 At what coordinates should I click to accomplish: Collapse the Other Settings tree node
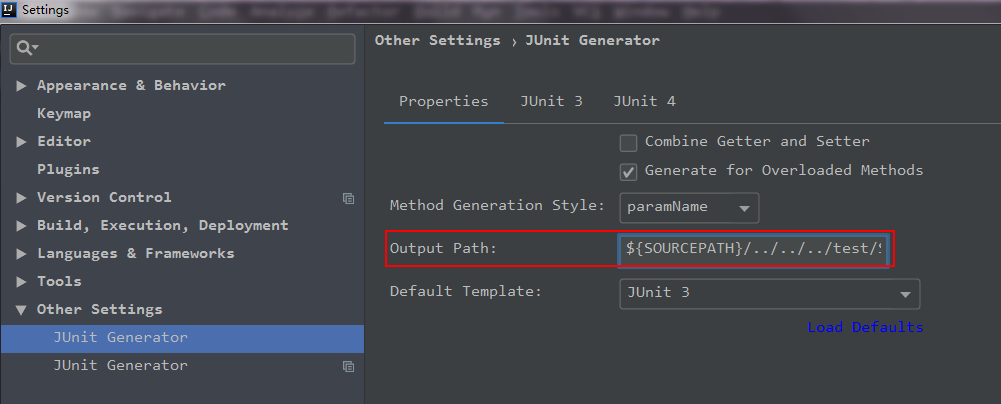point(21,310)
